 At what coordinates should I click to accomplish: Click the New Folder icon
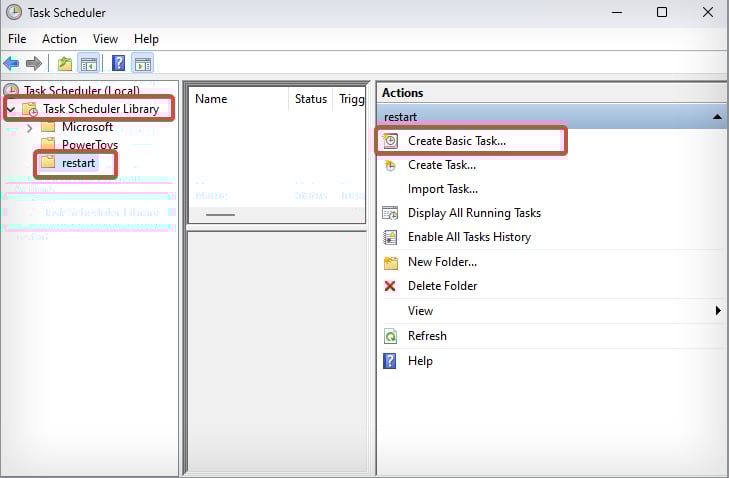pyautogui.click(x=391, y=262)
